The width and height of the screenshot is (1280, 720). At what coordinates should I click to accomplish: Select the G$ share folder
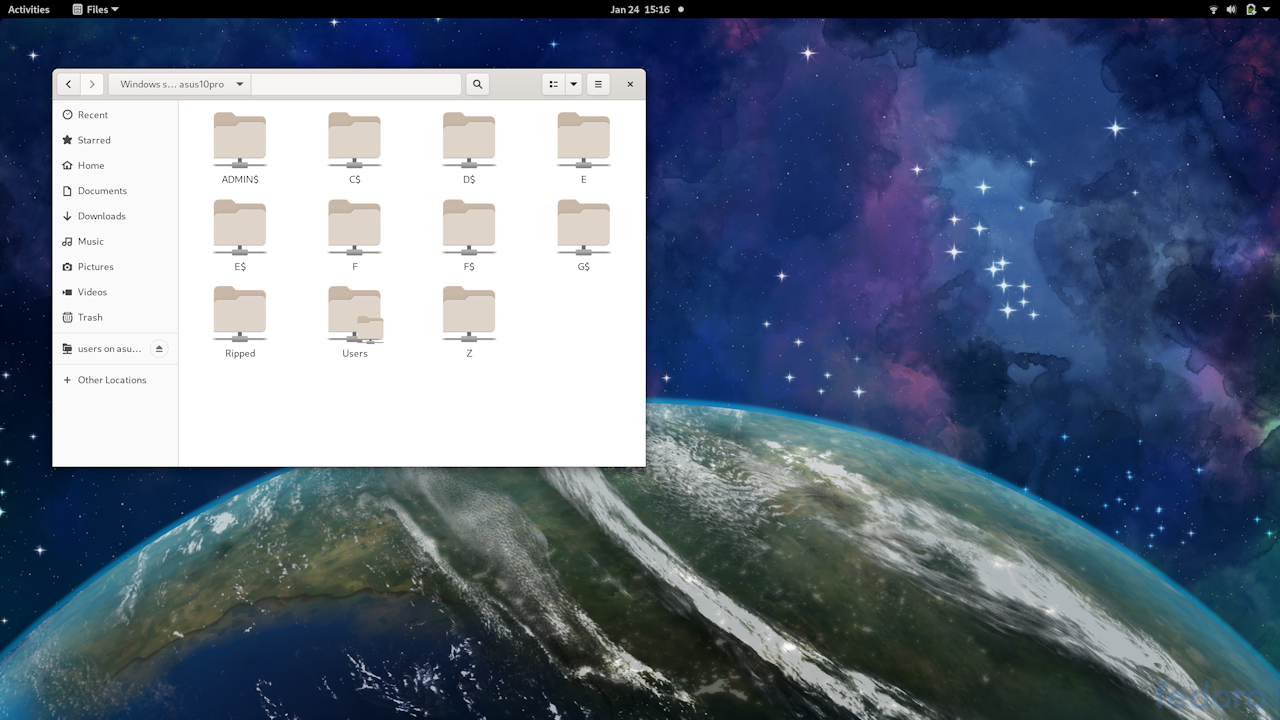click(584, 235)
